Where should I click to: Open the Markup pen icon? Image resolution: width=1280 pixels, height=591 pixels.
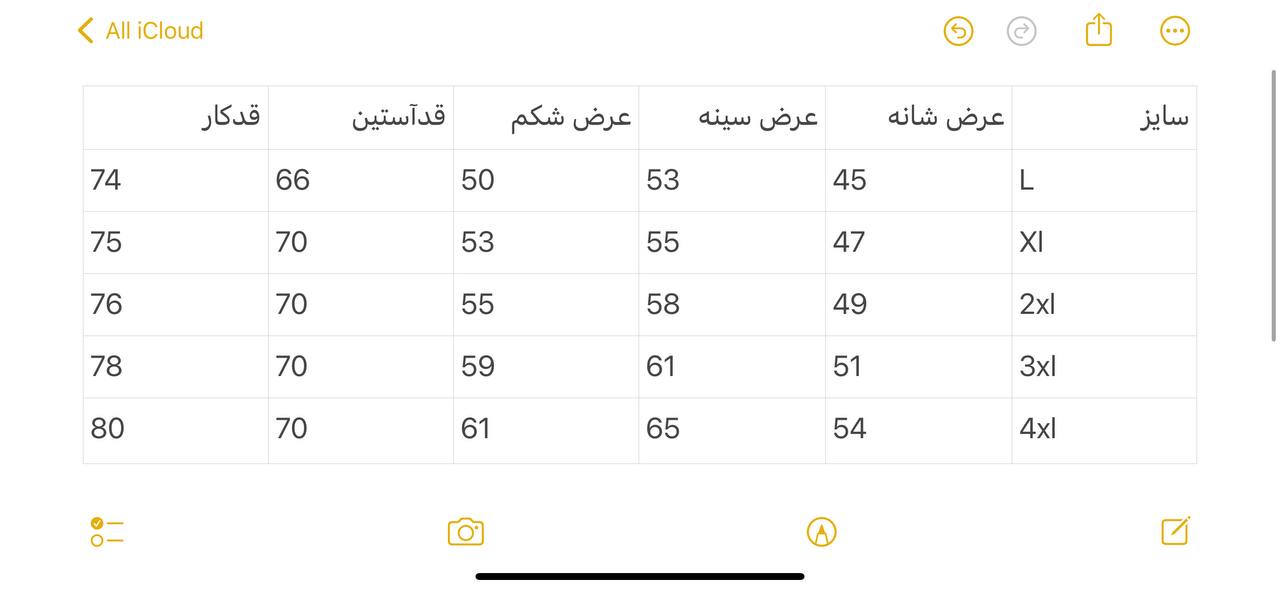pos(821,532)
